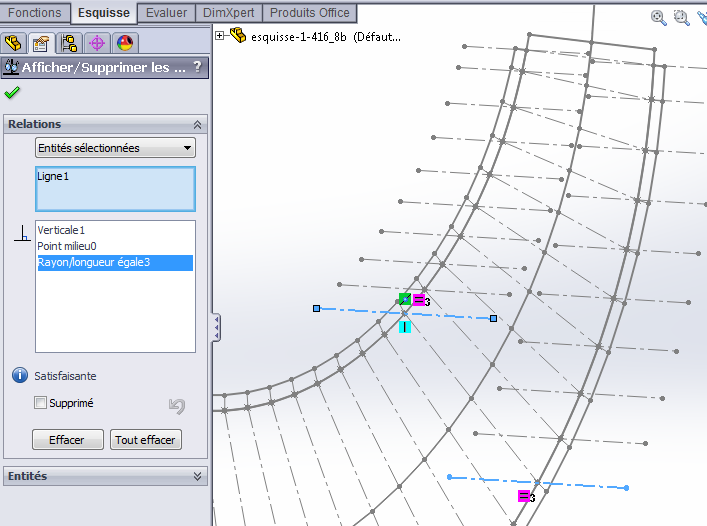
Task: Click the perpendicular relation icon beside list
Action: (22, 233)
